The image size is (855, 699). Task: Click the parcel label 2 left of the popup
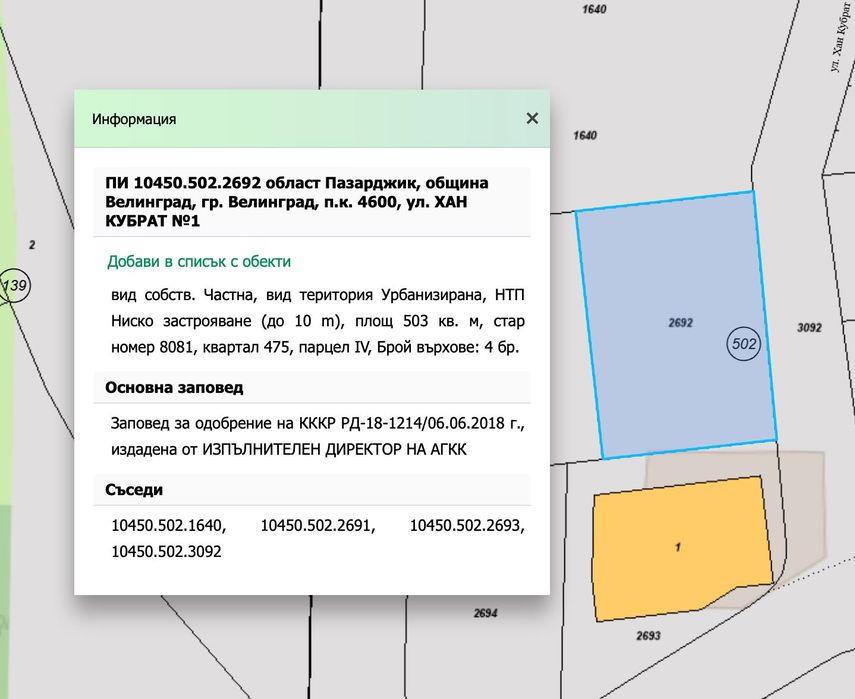32,245
